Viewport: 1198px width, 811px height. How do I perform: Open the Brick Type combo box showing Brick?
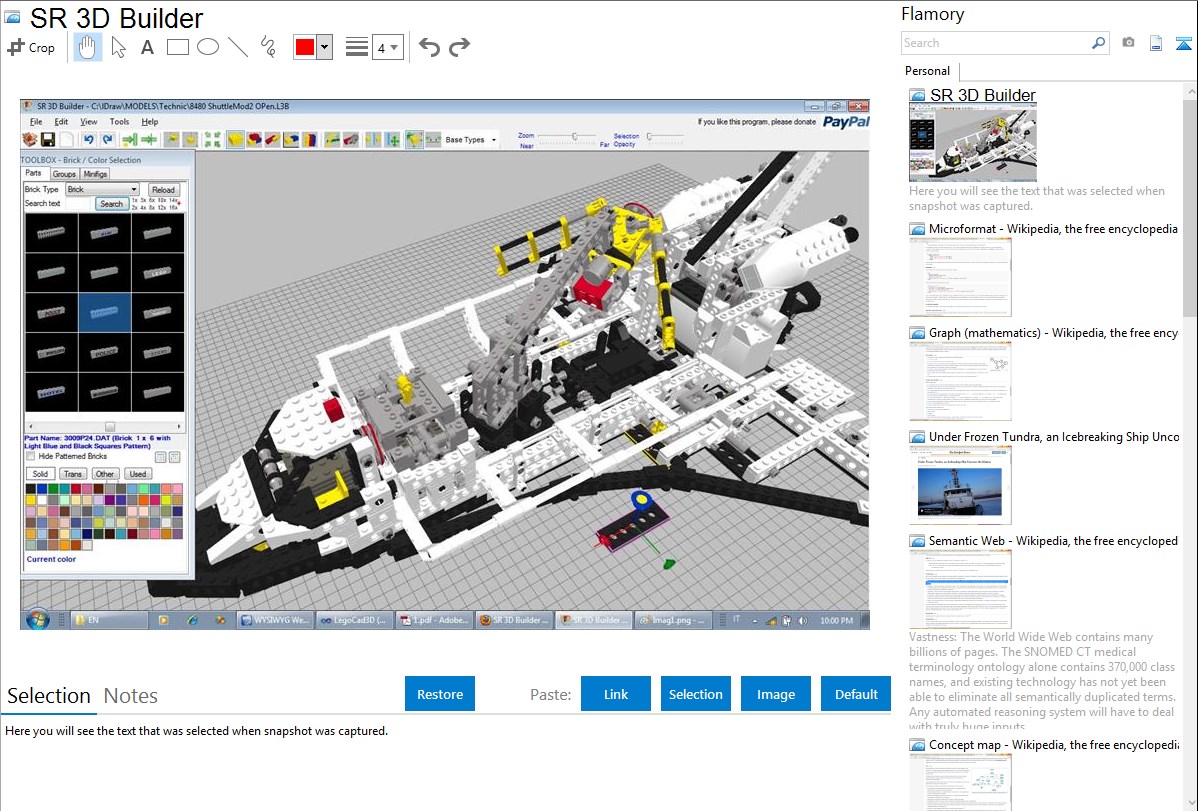click(x=102, y=190)
